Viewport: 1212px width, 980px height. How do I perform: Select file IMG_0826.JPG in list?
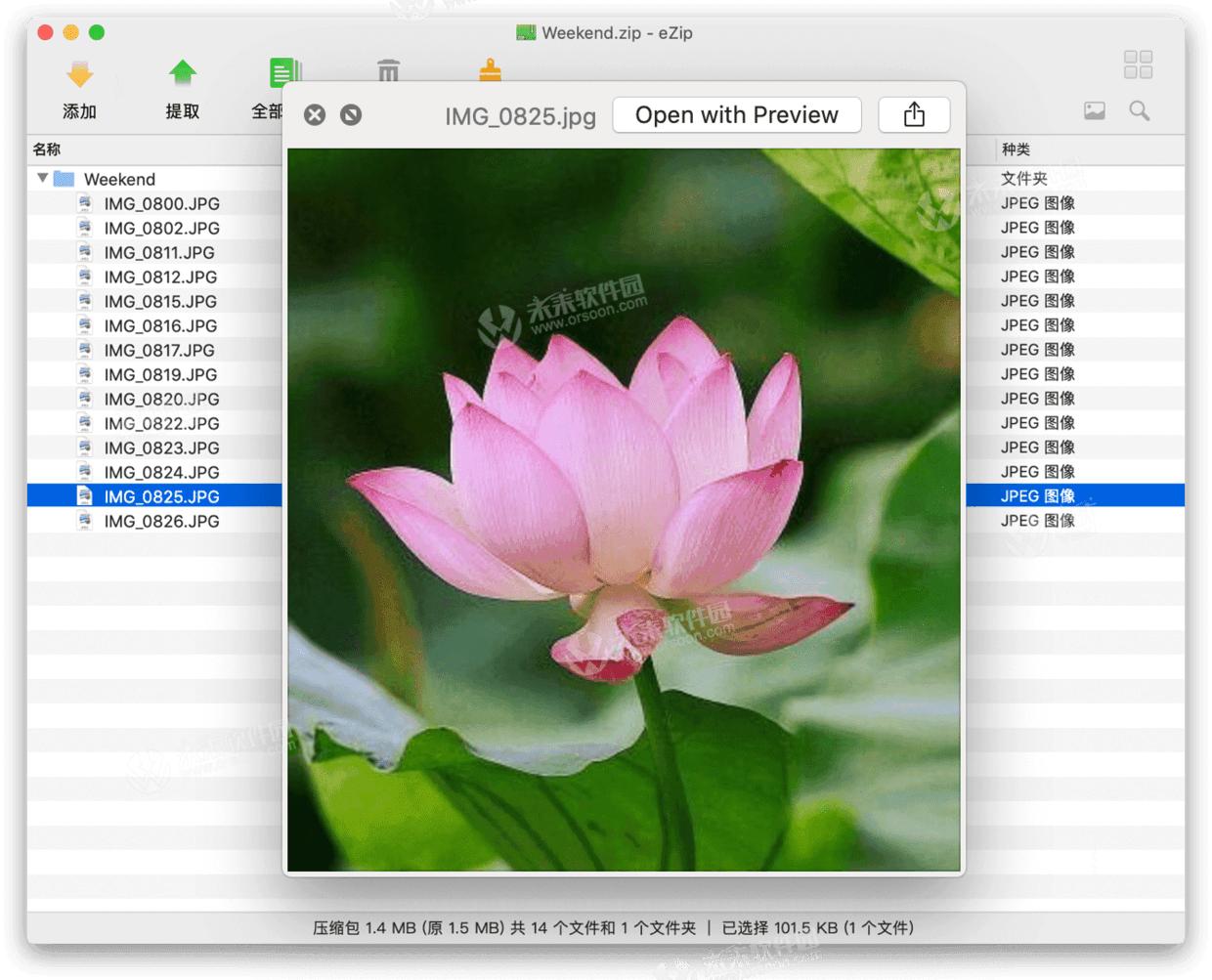pyautogui.click(x=161, y=522)
